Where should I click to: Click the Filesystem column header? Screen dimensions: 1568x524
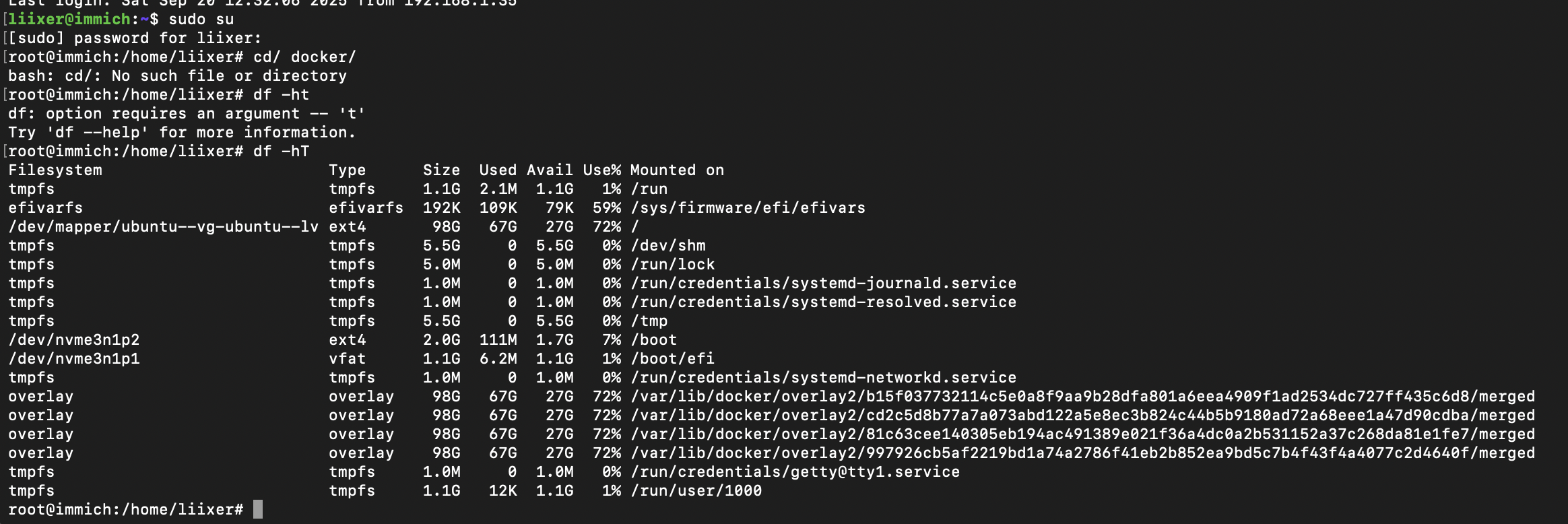(x=55, y=170)
